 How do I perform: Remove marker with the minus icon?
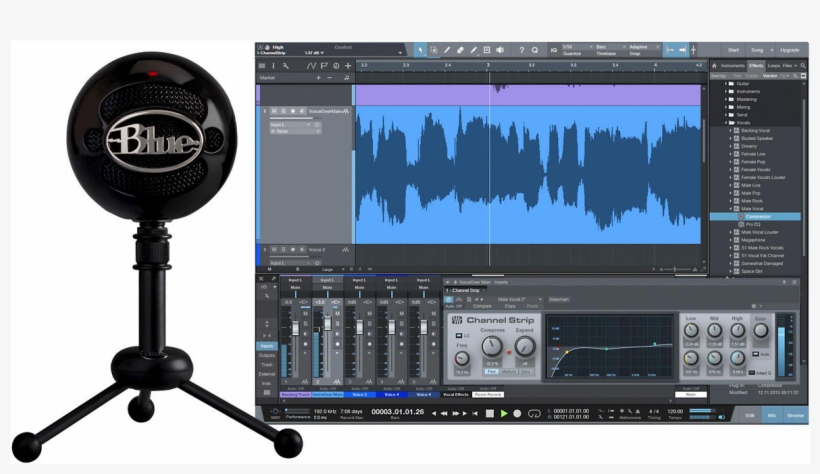click(x=329, y=77)
